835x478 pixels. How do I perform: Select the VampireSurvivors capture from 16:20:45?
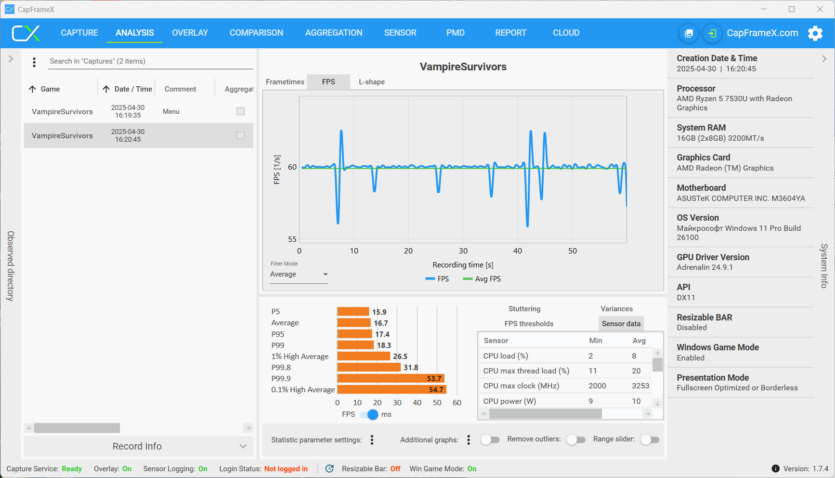click(x=138, y=135)
